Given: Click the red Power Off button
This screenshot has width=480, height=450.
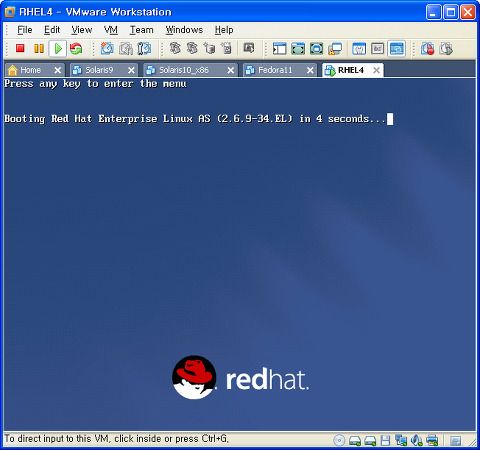Looking at the screenshot, I should [x=20, y=49].
